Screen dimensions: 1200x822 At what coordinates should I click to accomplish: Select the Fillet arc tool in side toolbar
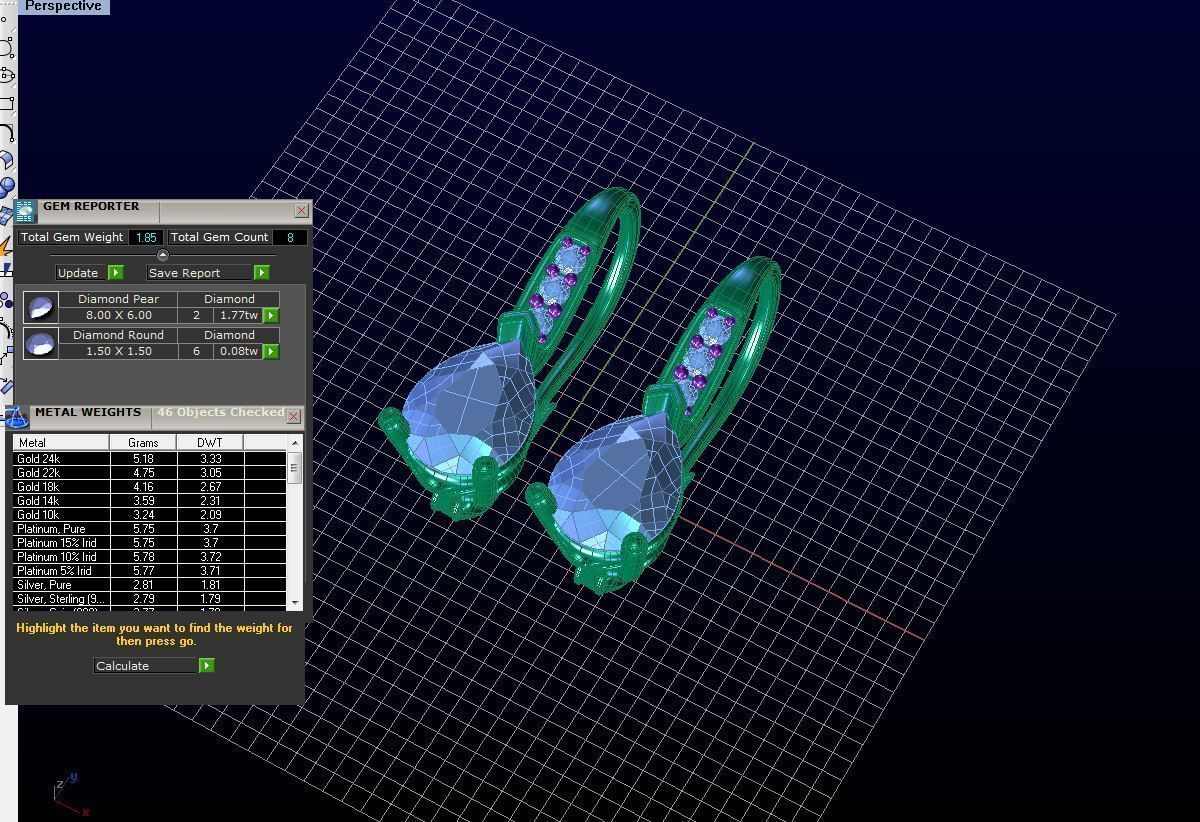(6, 132)
